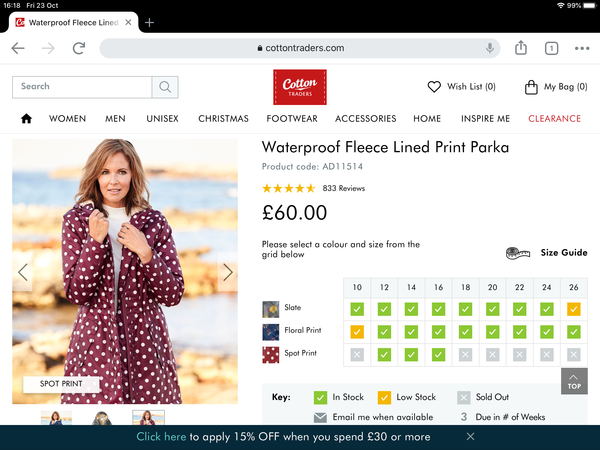Jump back using the TOP button
The height and width of the screenshot is (450, 600).
click(x=574, y=381)
